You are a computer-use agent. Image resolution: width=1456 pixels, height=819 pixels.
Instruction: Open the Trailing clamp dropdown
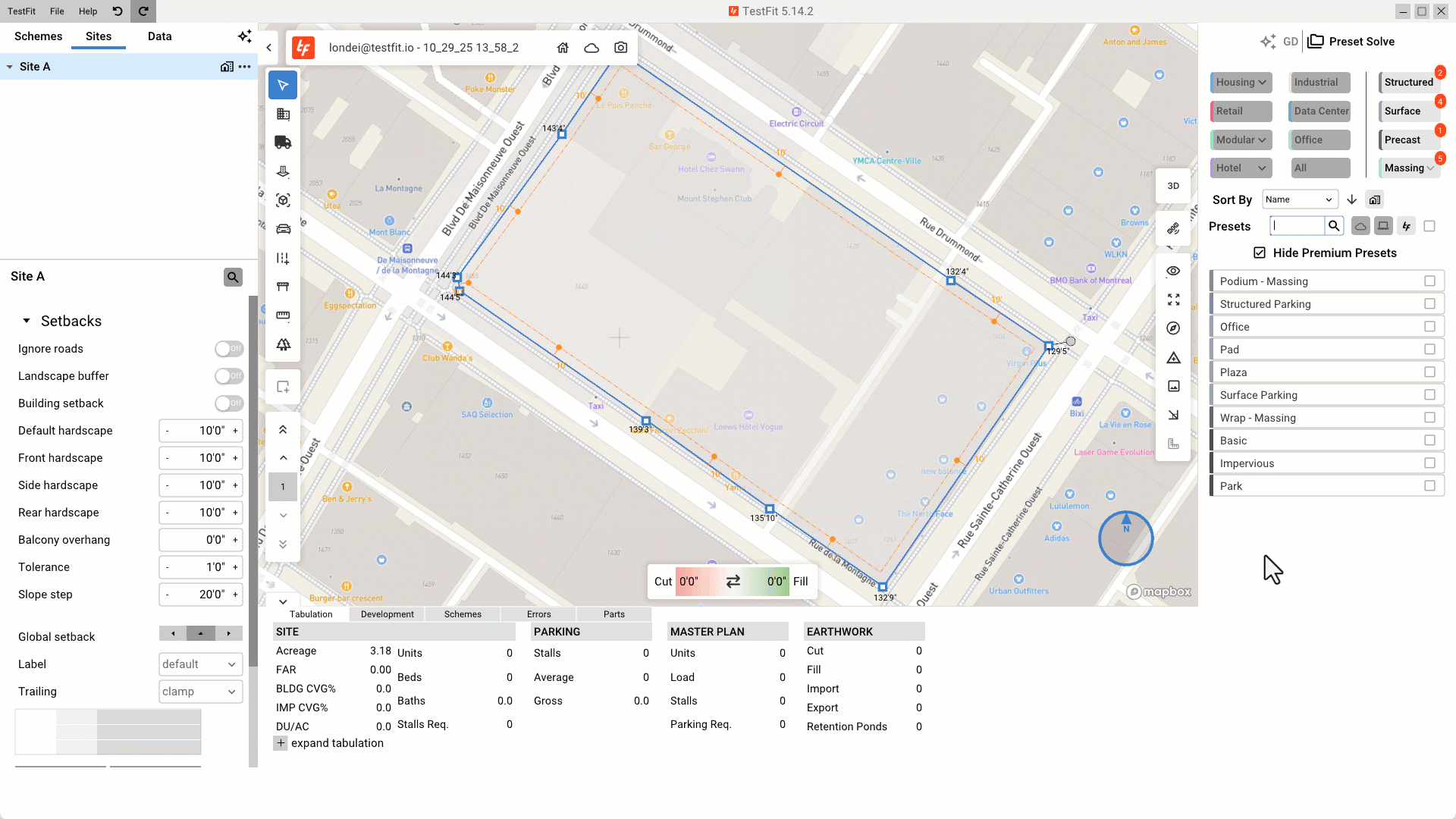point(200,692)
